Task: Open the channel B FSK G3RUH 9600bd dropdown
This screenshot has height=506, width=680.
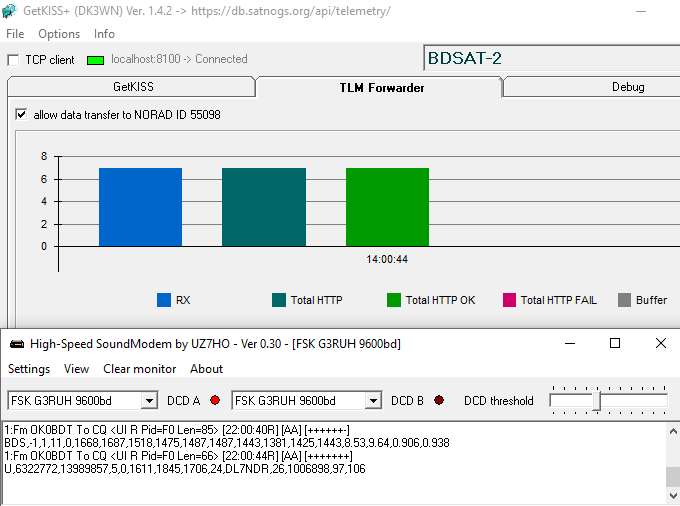Action: pyautogui.click(x=373, y=401)
